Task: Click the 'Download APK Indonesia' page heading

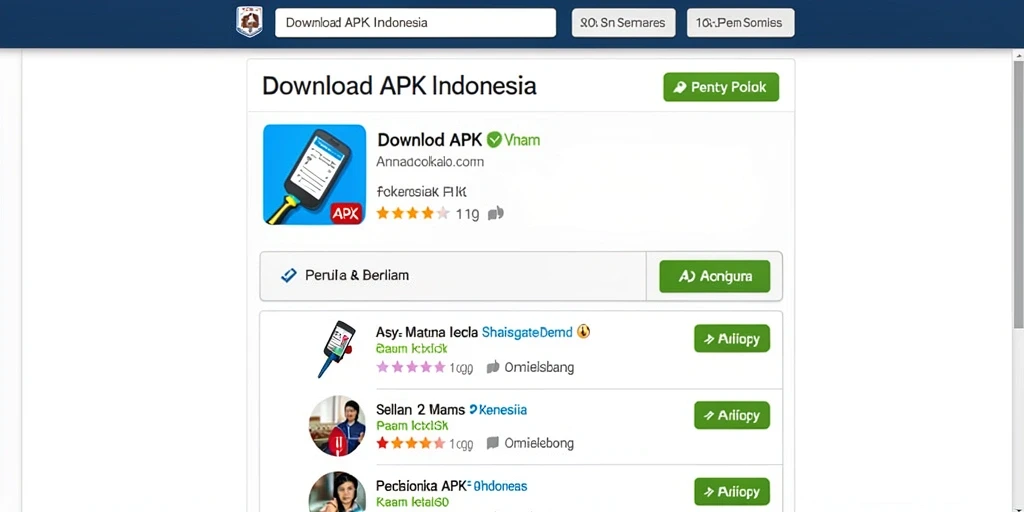Action: (x=399, y=86)
